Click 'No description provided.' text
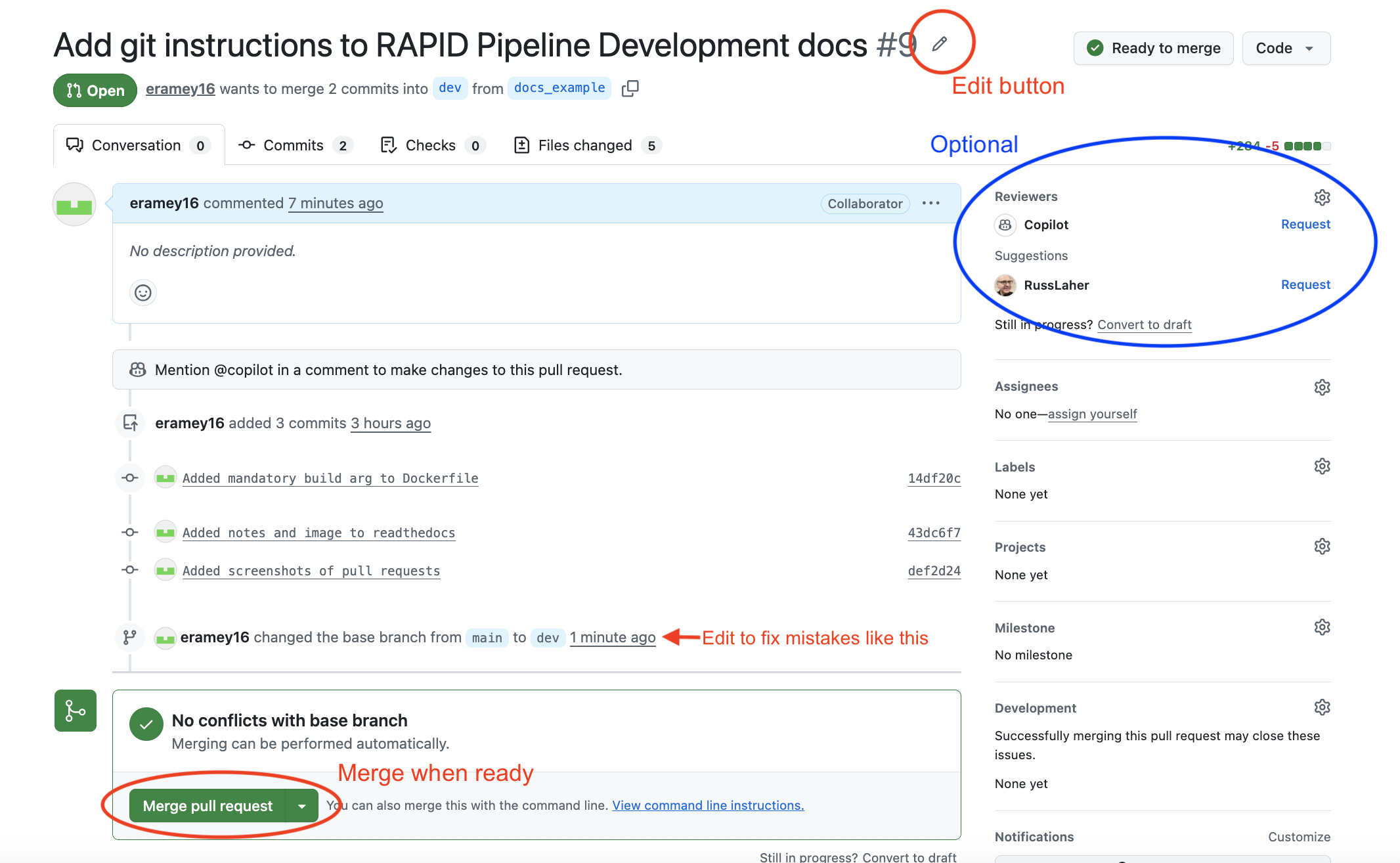The height and width of the screenshot is (863, 1400). [x=213, y=251]
